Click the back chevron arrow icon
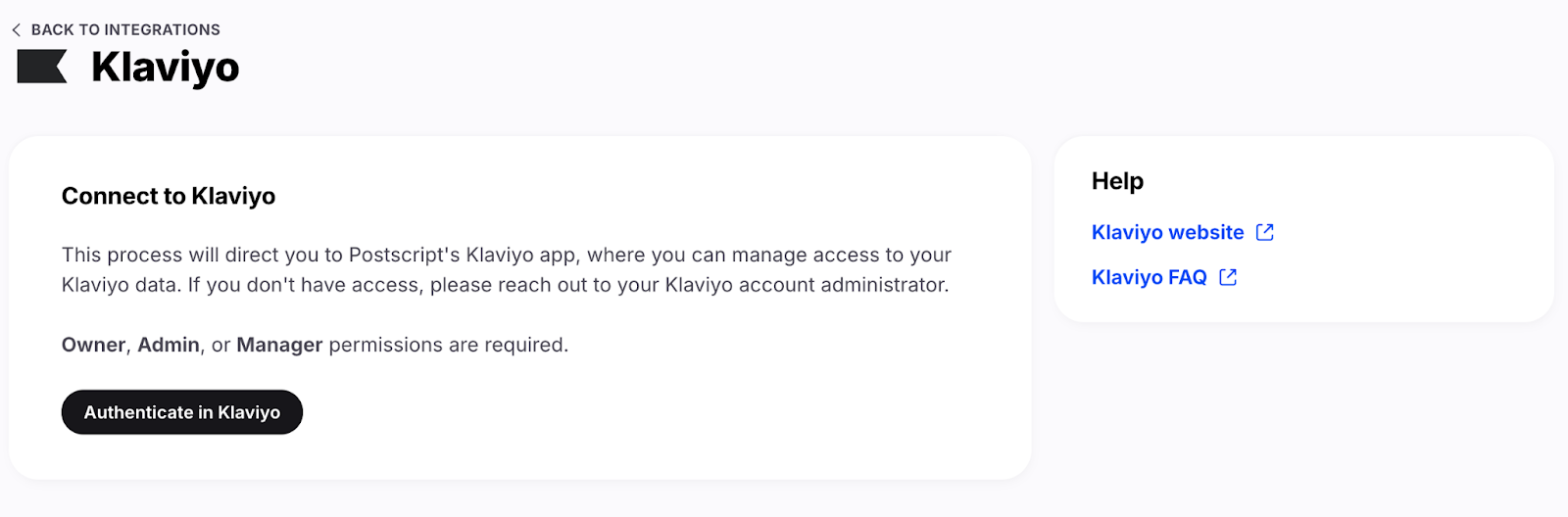This screenshot has width=1568, height=517. [16, 30]
